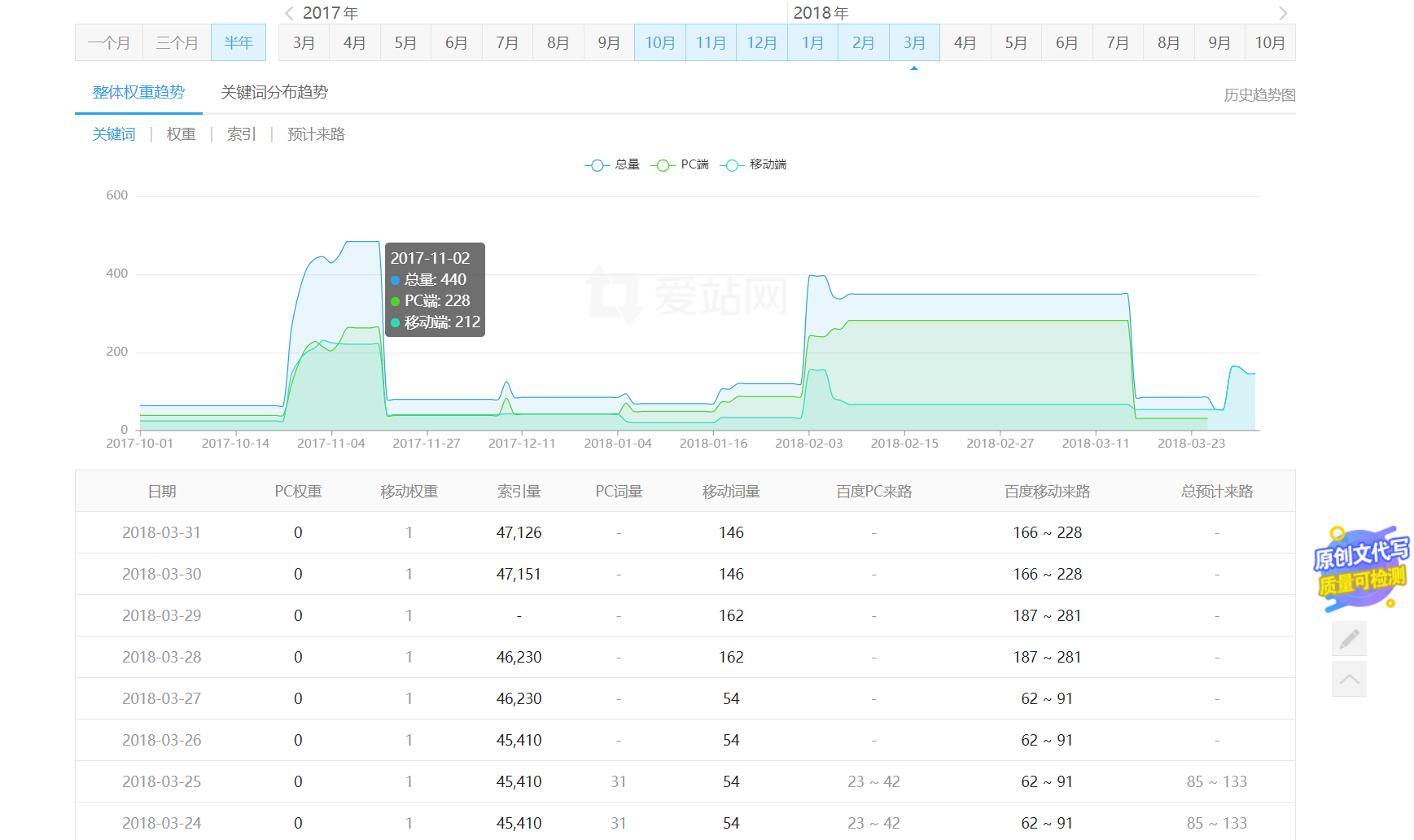Select the 预计来路 metric link

click(315, 134)
